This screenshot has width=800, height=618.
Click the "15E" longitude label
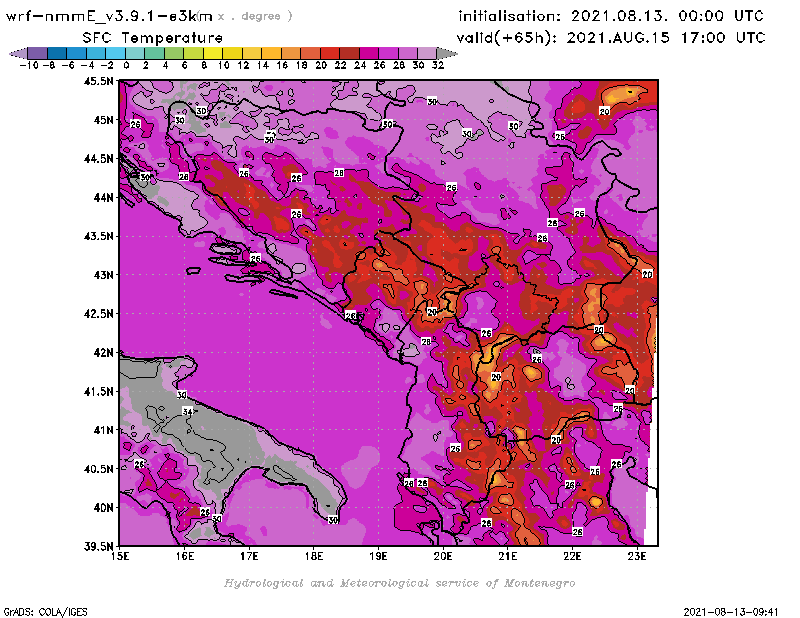coord(120,556)
